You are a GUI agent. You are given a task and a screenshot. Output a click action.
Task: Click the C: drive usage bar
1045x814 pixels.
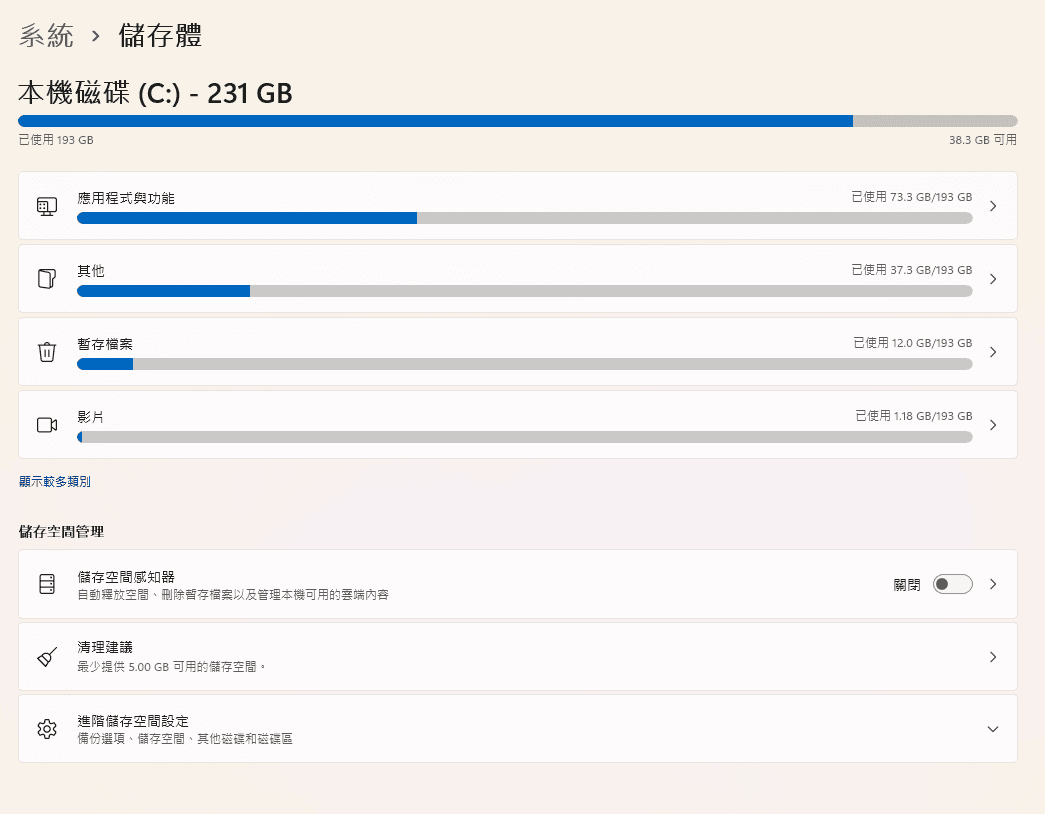point(517,121)
